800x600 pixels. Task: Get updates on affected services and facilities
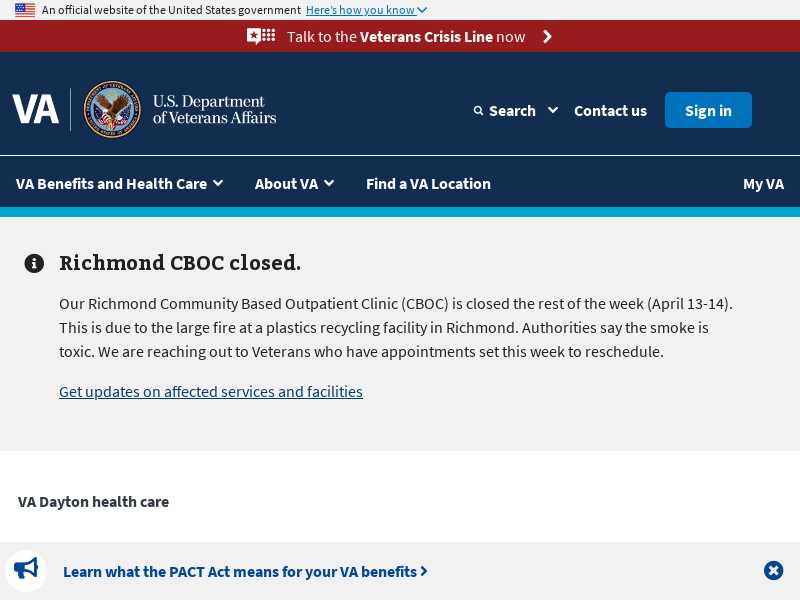click(211, 392)
